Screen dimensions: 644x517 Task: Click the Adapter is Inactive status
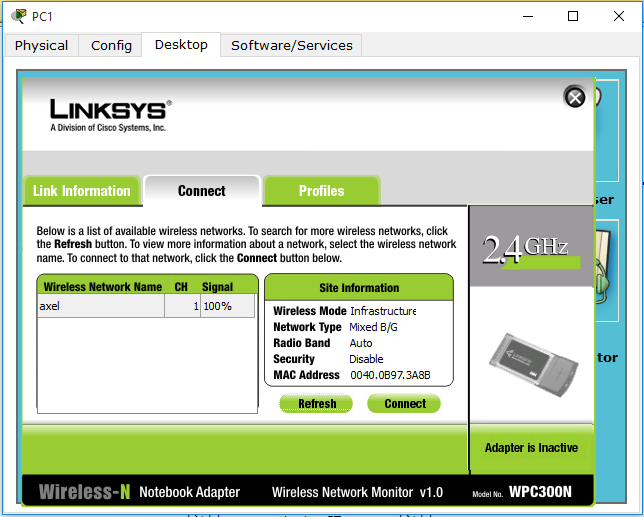tap(531, 448)
